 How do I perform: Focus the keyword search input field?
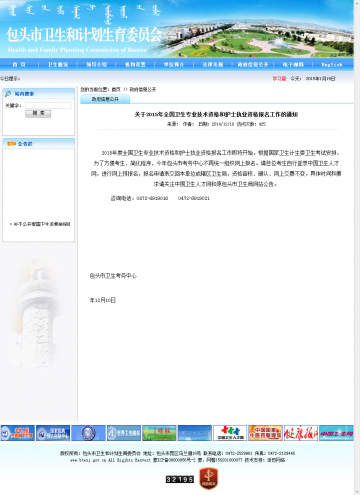click(48, 105)
